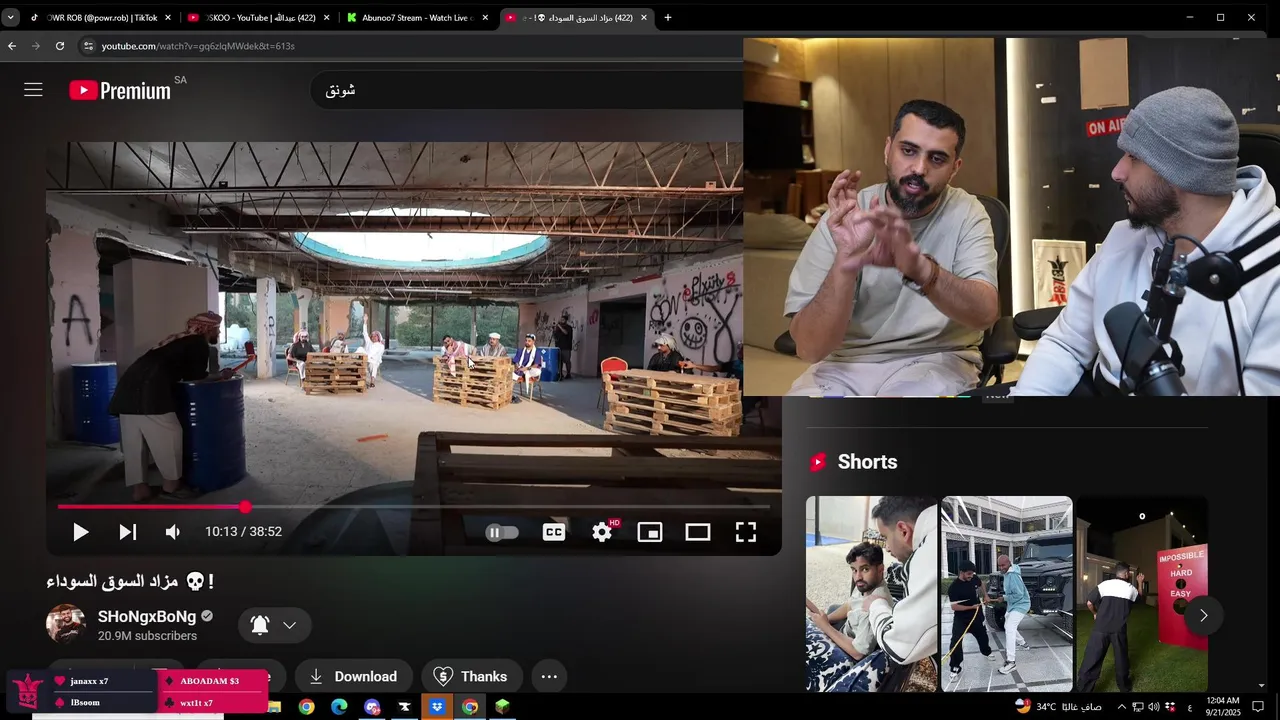
Task: Enable theater mode view
Action: 698,532
